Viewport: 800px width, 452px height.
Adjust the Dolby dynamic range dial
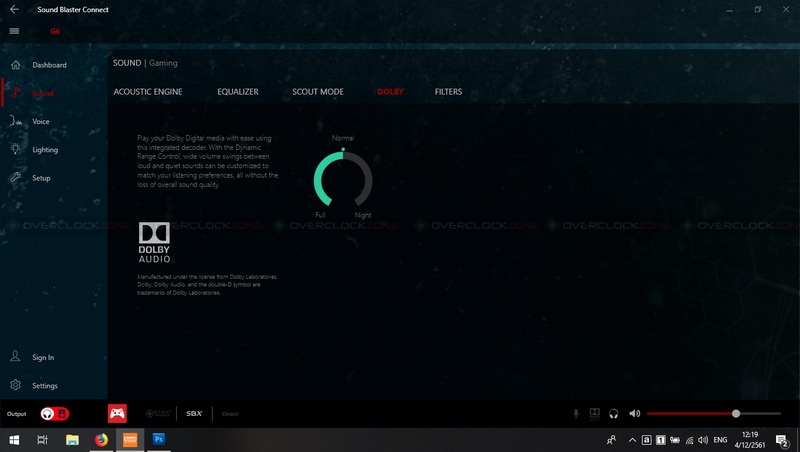(343, 179)
